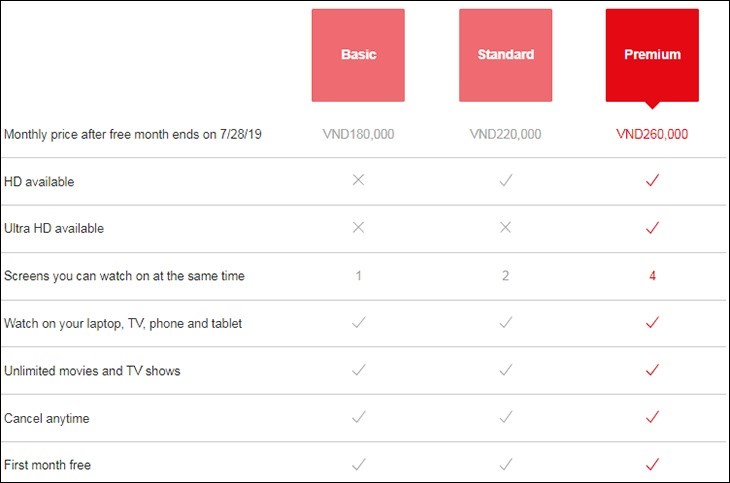Screen dimensions: 730x483
Task: Select the Basic plan tile
Action: [358, 55]
